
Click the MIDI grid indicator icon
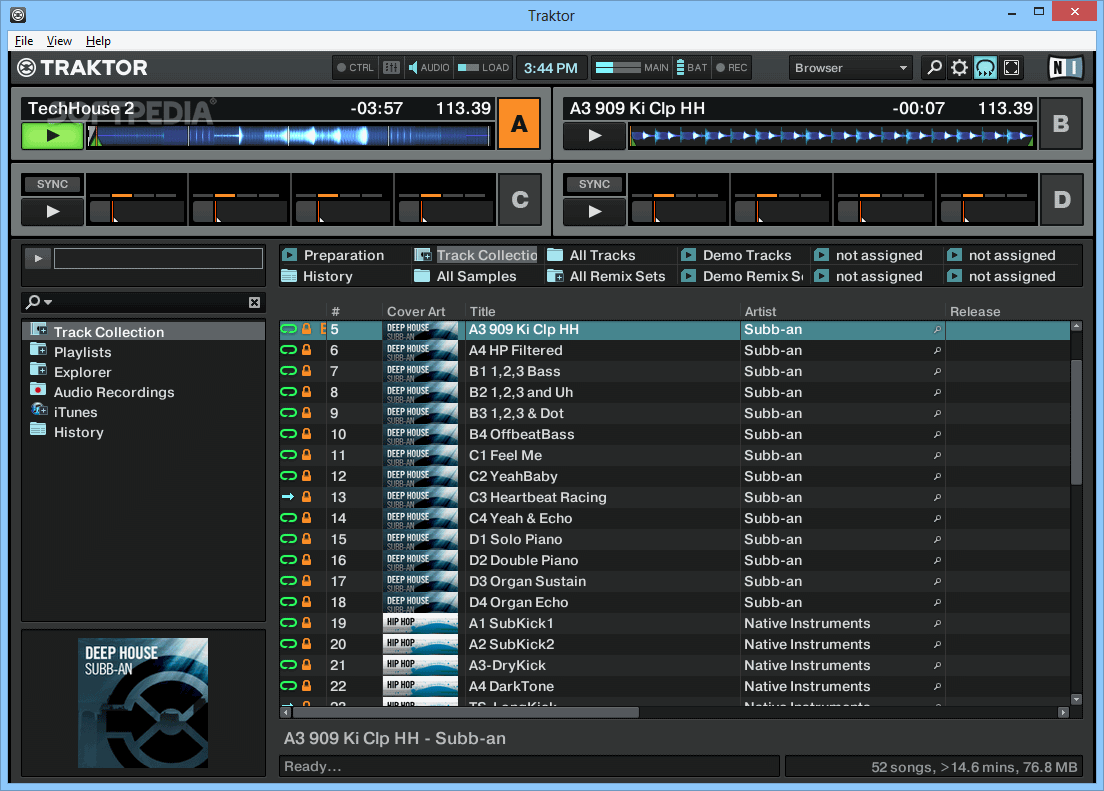(x=391, y=68)
